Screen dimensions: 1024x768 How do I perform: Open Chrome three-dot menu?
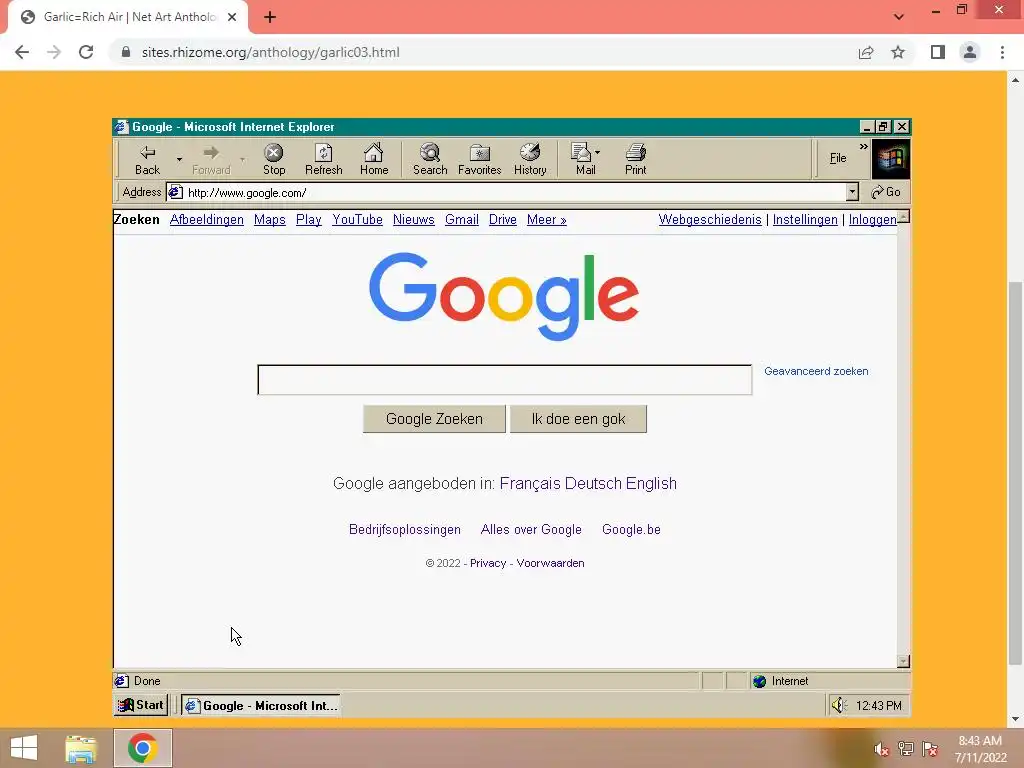(x=1002, y=52)
